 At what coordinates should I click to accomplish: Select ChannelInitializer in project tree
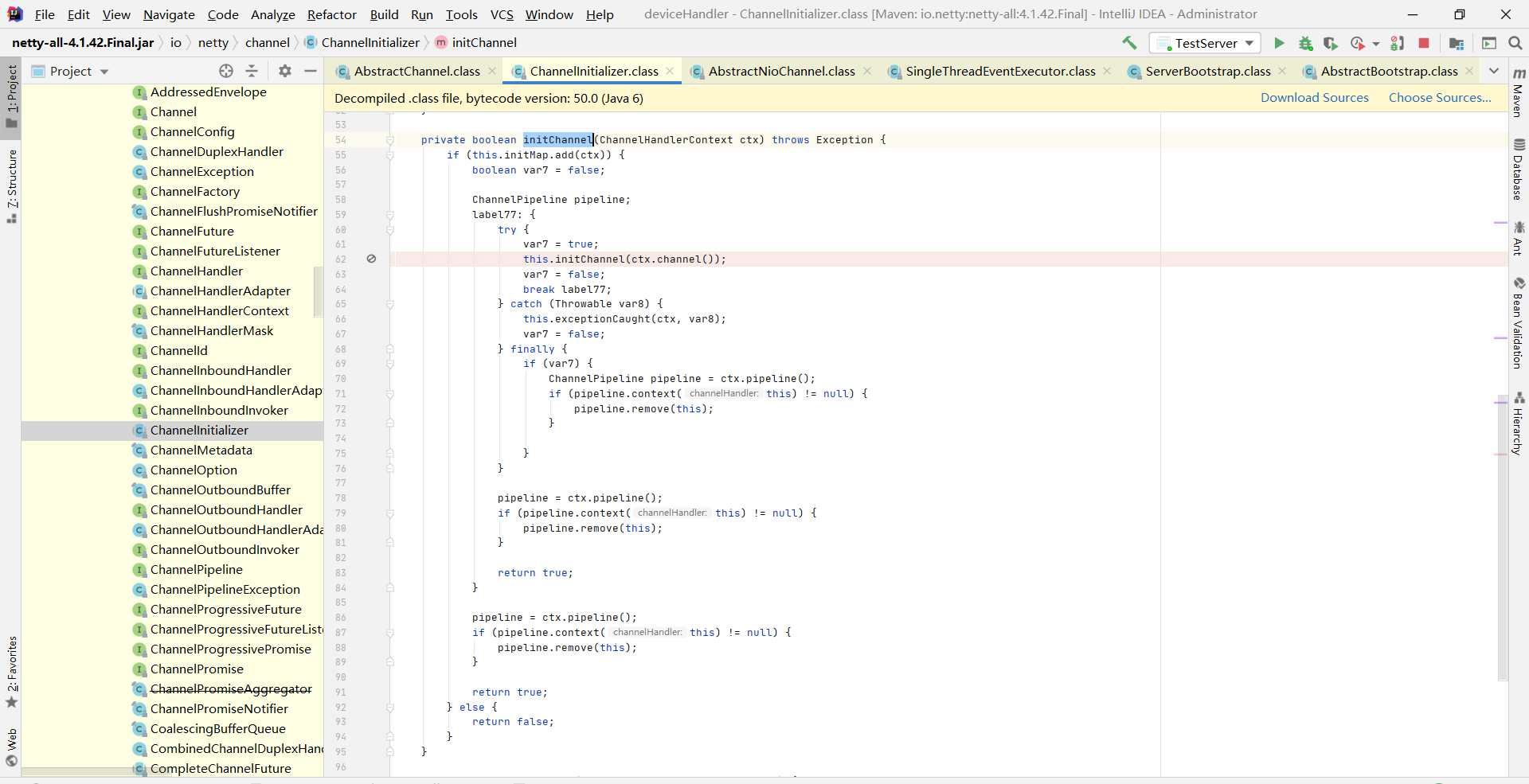click(x=199, y=430)
